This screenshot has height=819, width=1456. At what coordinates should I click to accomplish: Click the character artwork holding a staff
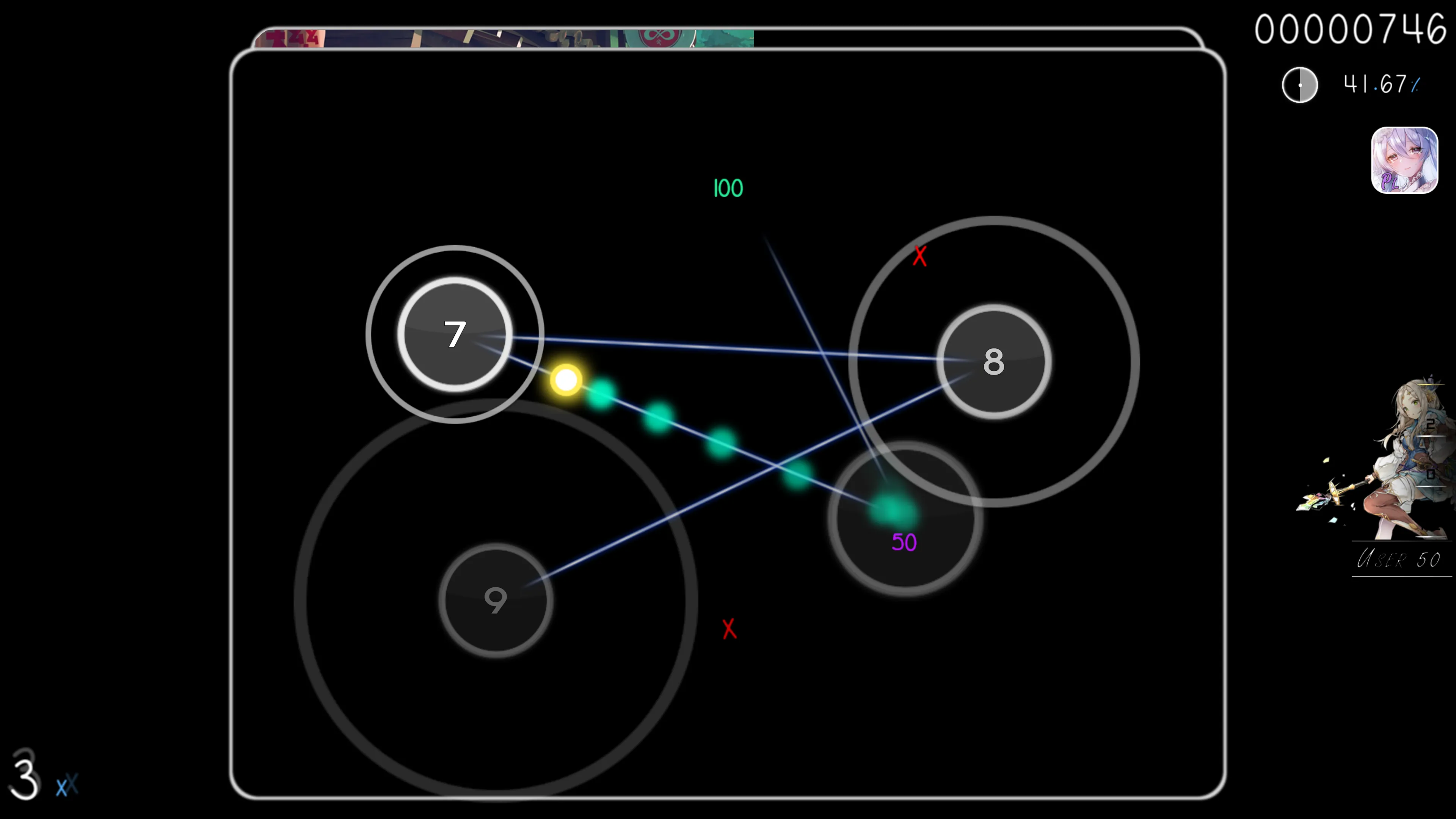coord(1385,463)
